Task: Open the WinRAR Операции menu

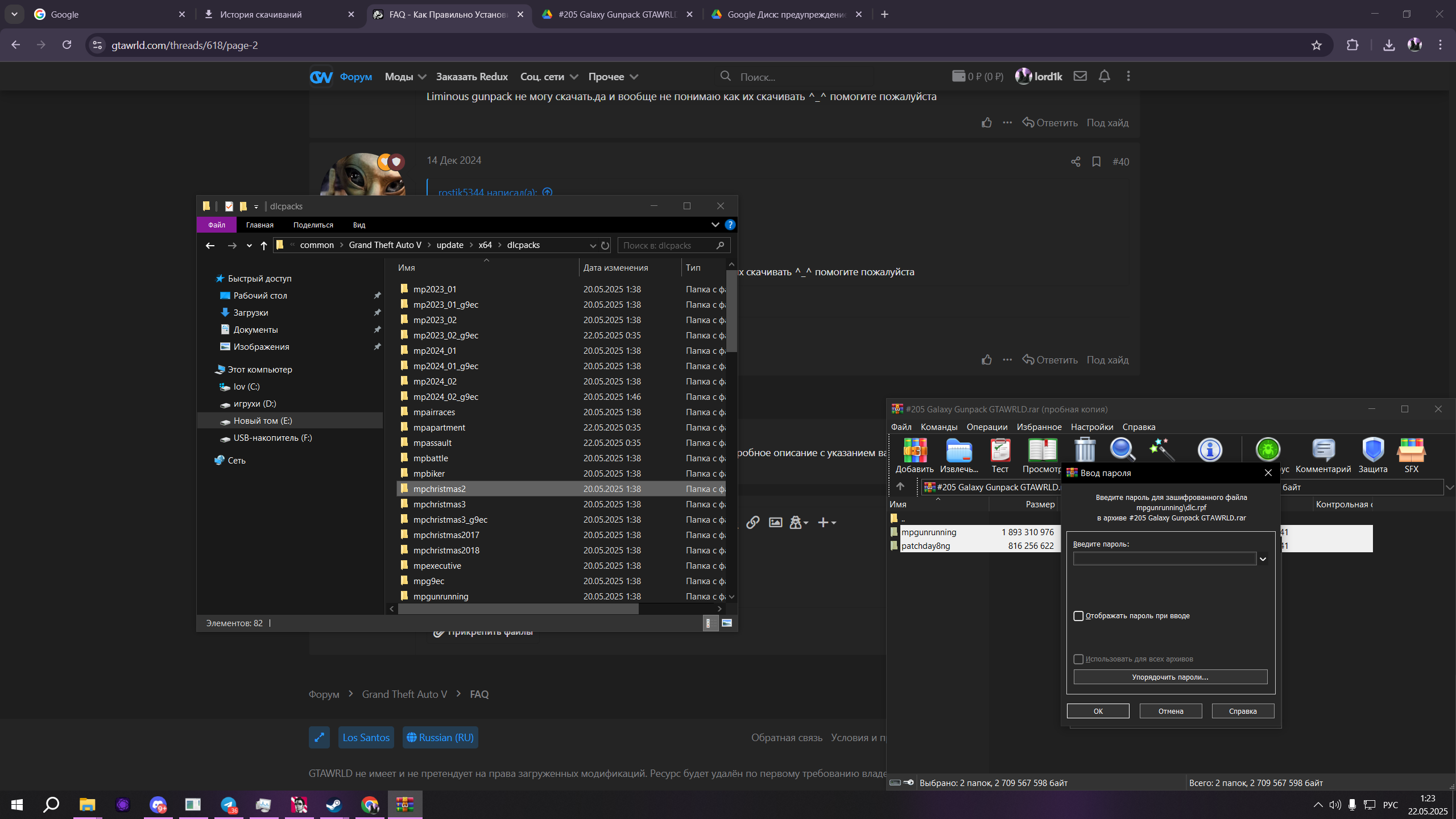Action: pos(987,427)
